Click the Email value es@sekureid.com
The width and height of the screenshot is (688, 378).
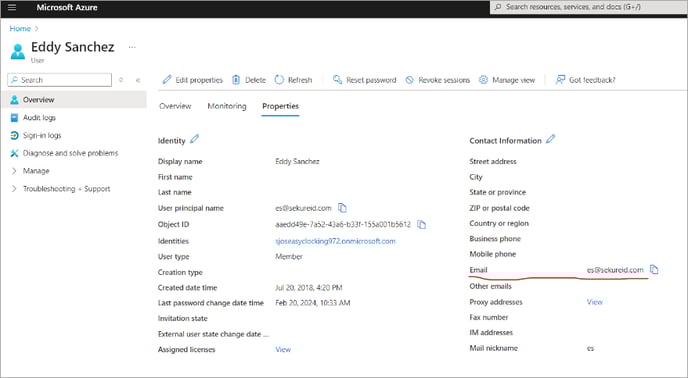pos(615,270)
